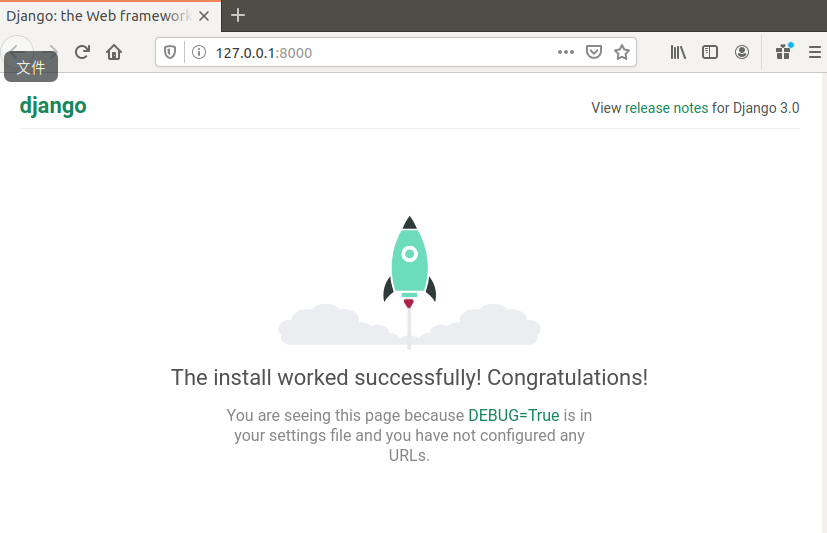This screenshot has height=533, width=827.
Task: Open Firefox account menu
Action: pyautogui.click(x=742, y=52)
